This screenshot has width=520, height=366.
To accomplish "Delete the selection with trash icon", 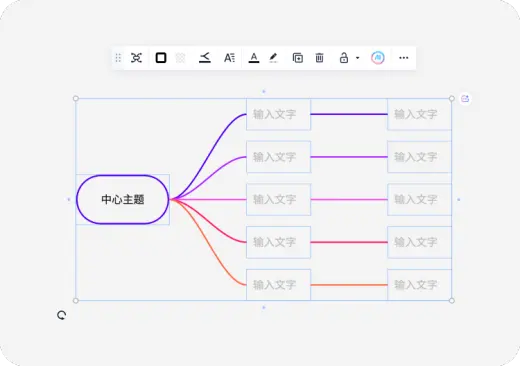I will 319,58.
